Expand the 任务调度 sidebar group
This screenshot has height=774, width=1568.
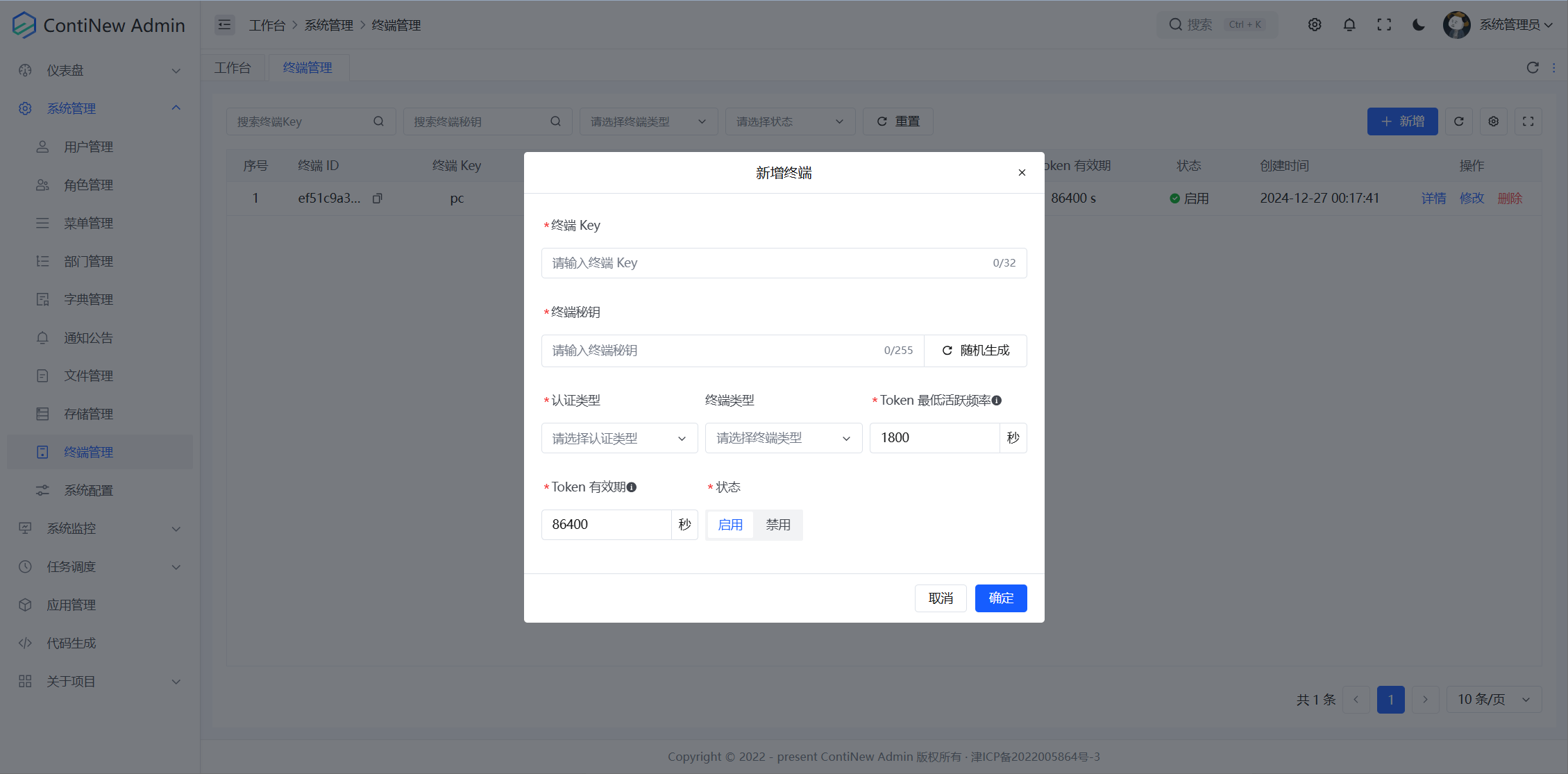pos(100,566)
